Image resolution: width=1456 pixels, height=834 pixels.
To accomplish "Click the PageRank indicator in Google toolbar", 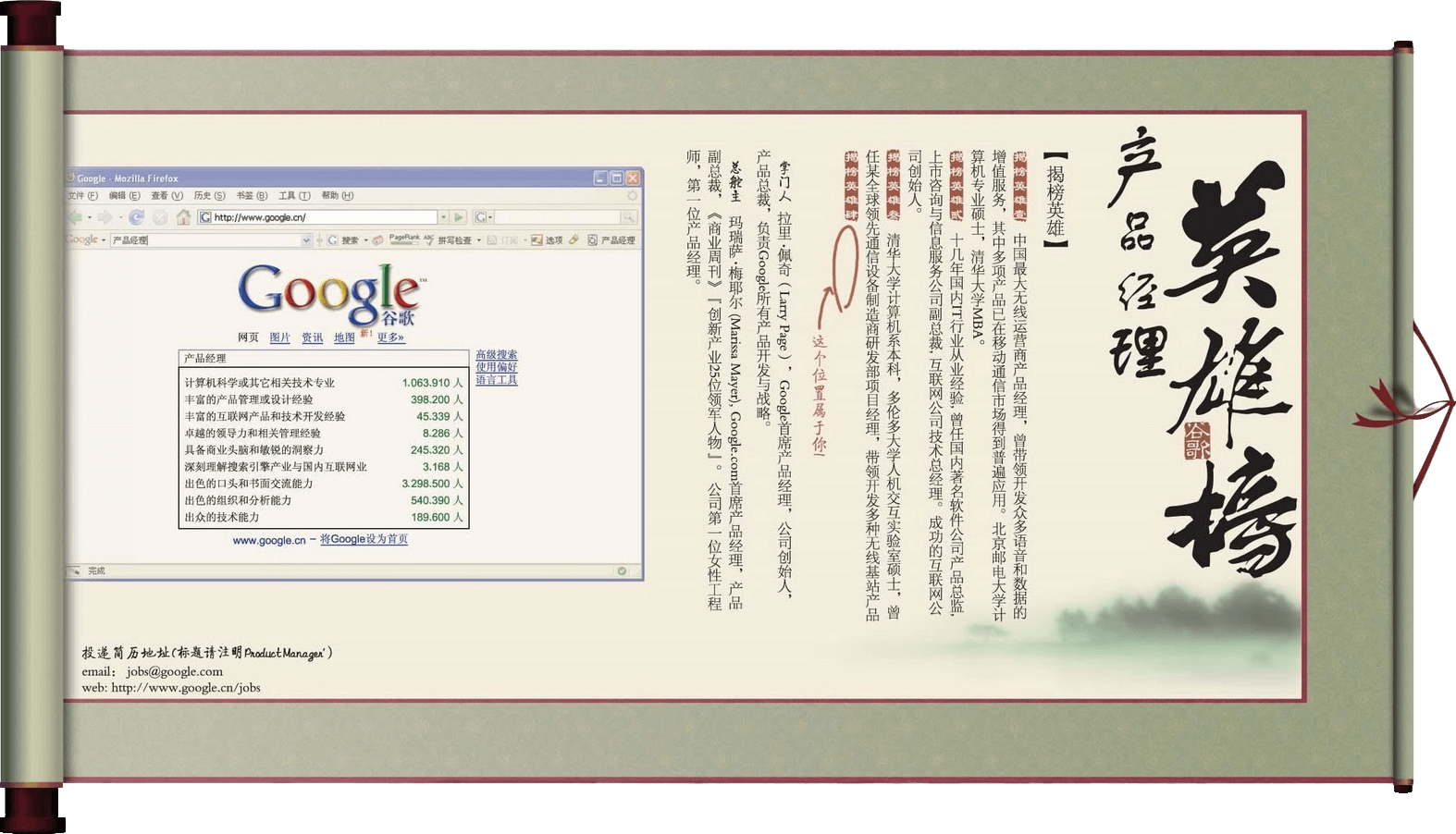I will tap(404, 239).
